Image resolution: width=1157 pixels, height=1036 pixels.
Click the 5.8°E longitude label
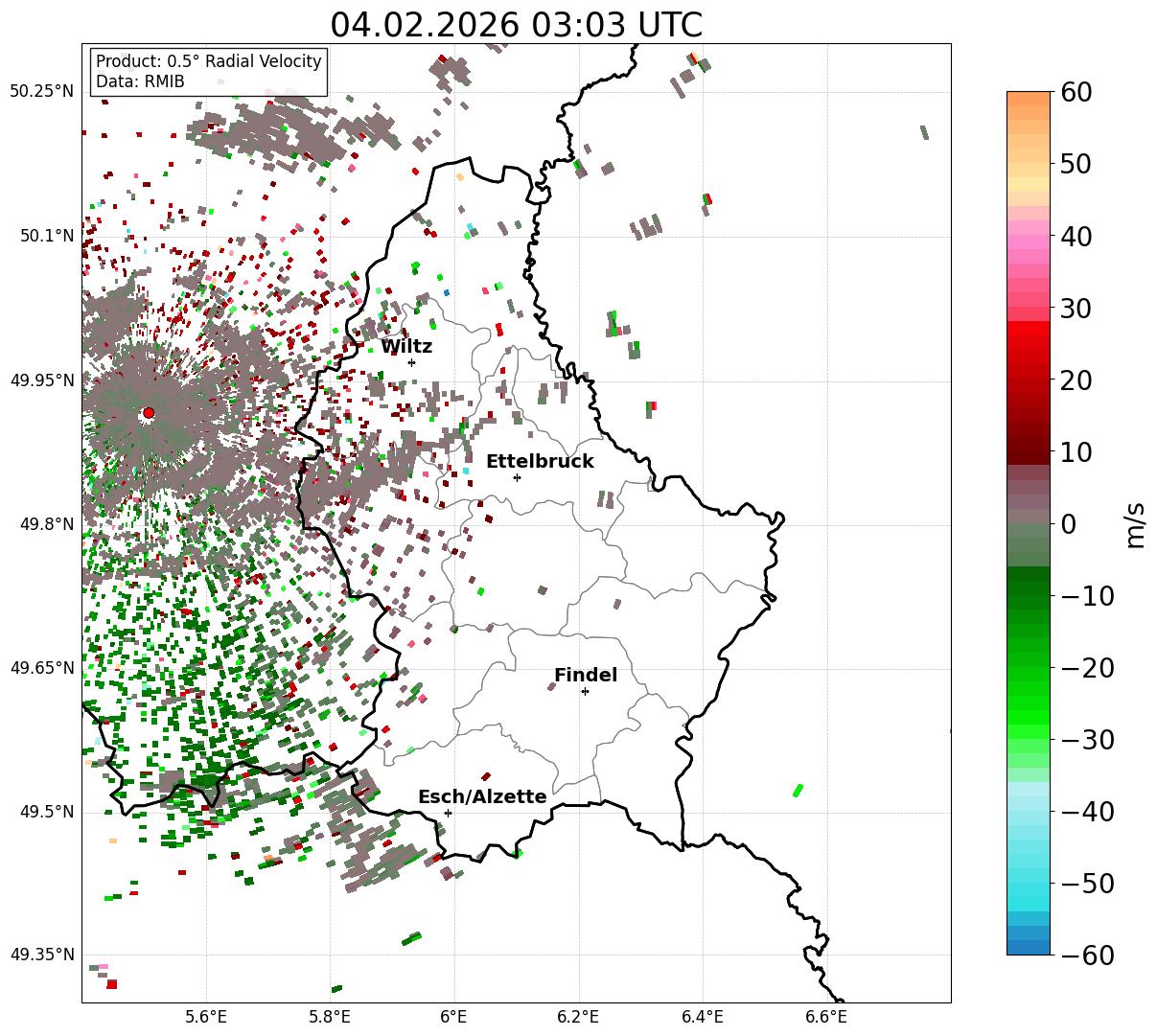pyautogui.click(x=330, y=1016)
